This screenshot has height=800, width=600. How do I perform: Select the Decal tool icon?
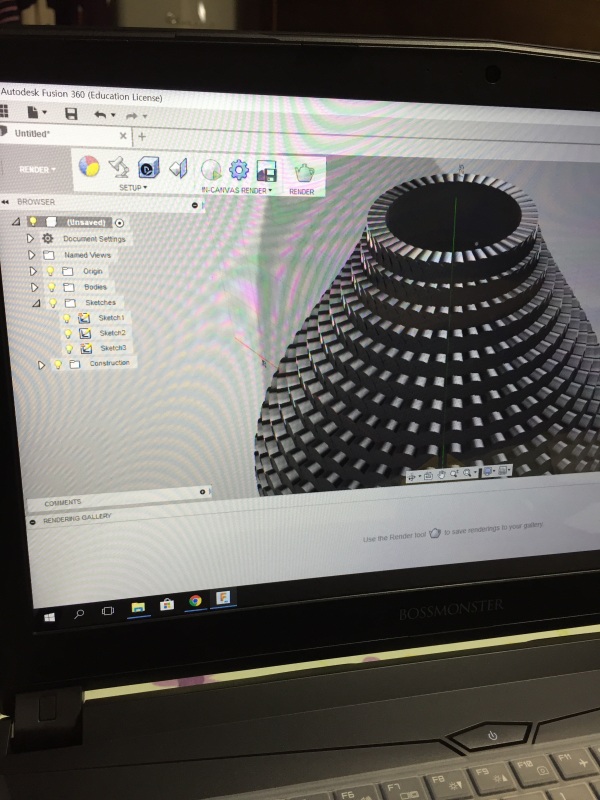pyautogui.click(x=148, y=167)
